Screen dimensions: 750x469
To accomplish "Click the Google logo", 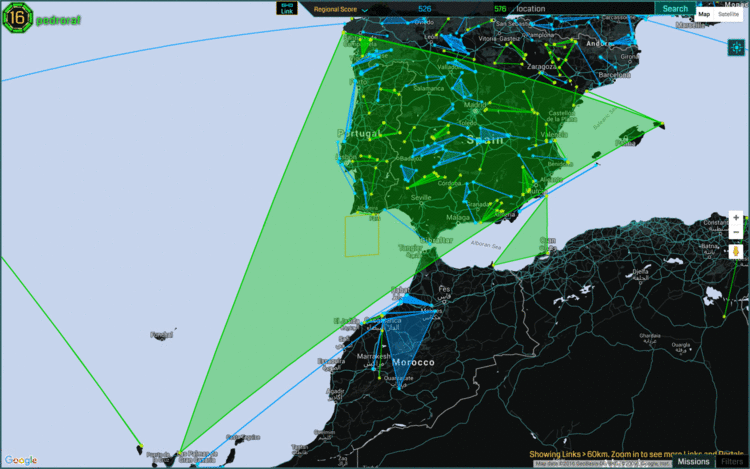I will (20, 460).
